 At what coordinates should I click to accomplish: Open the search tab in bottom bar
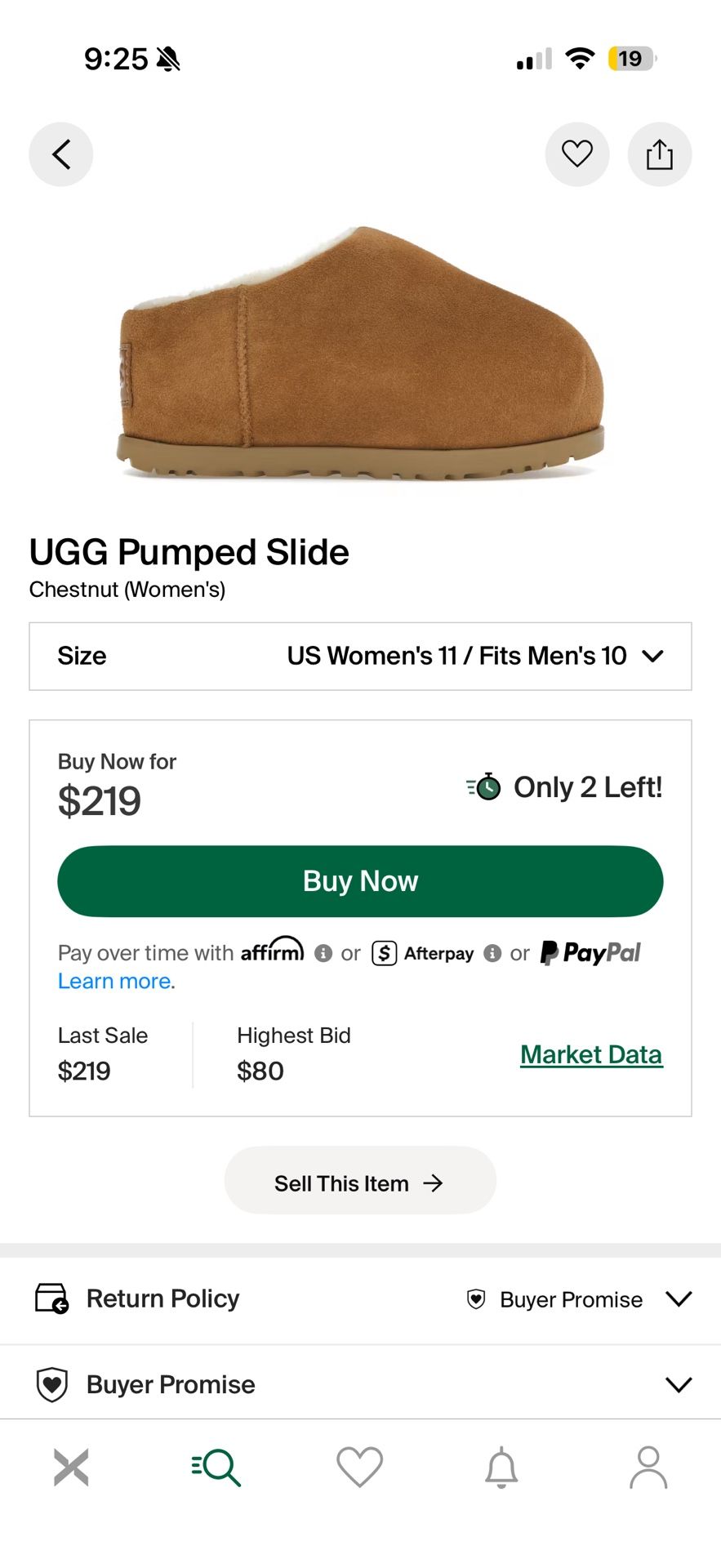pos(216,1468)
